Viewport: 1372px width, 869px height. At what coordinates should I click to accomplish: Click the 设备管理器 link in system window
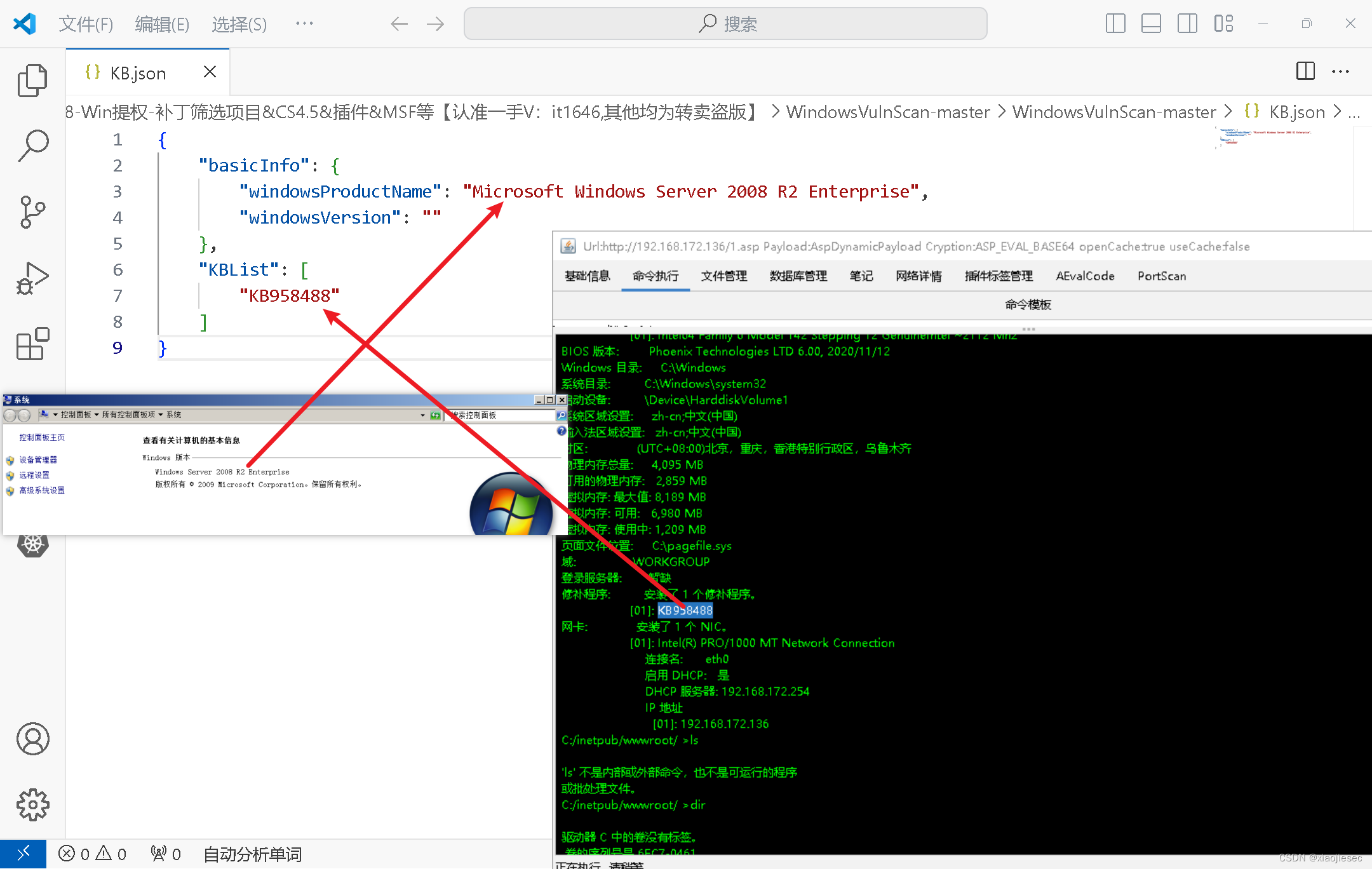[37, 459]
